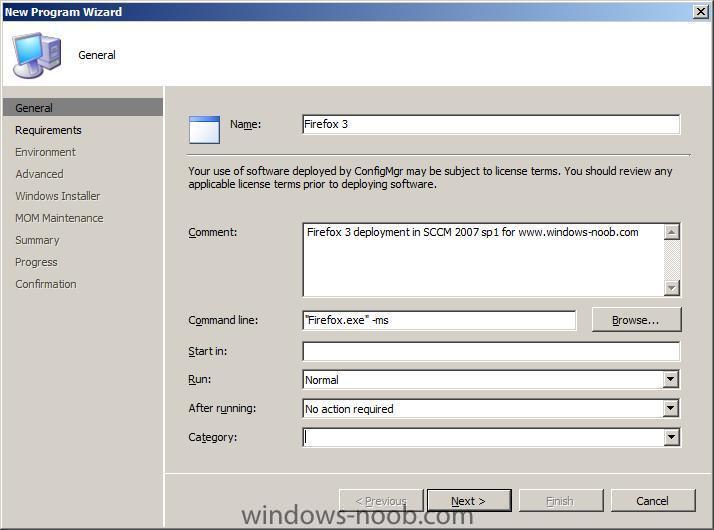The height and width of the screenshot is (530, 714).
Task: Close the New Program Wizard window
Action: point(701,11)
